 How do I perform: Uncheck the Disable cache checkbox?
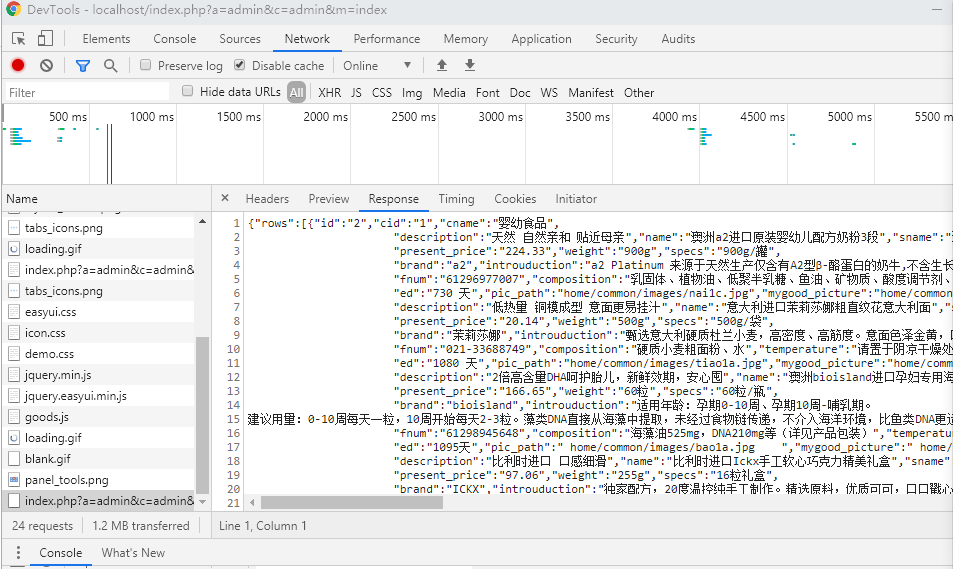239,65
